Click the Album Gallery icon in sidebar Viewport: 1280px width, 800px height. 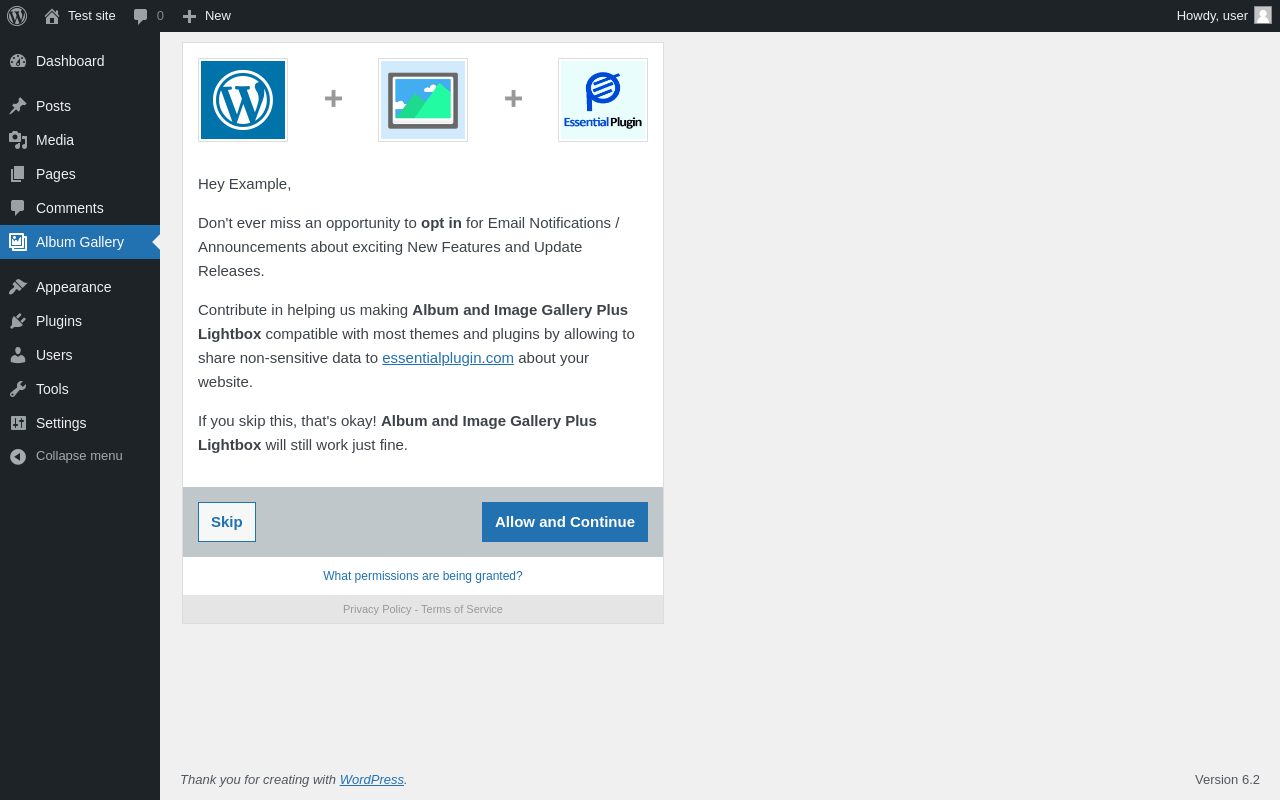[18, 242]
